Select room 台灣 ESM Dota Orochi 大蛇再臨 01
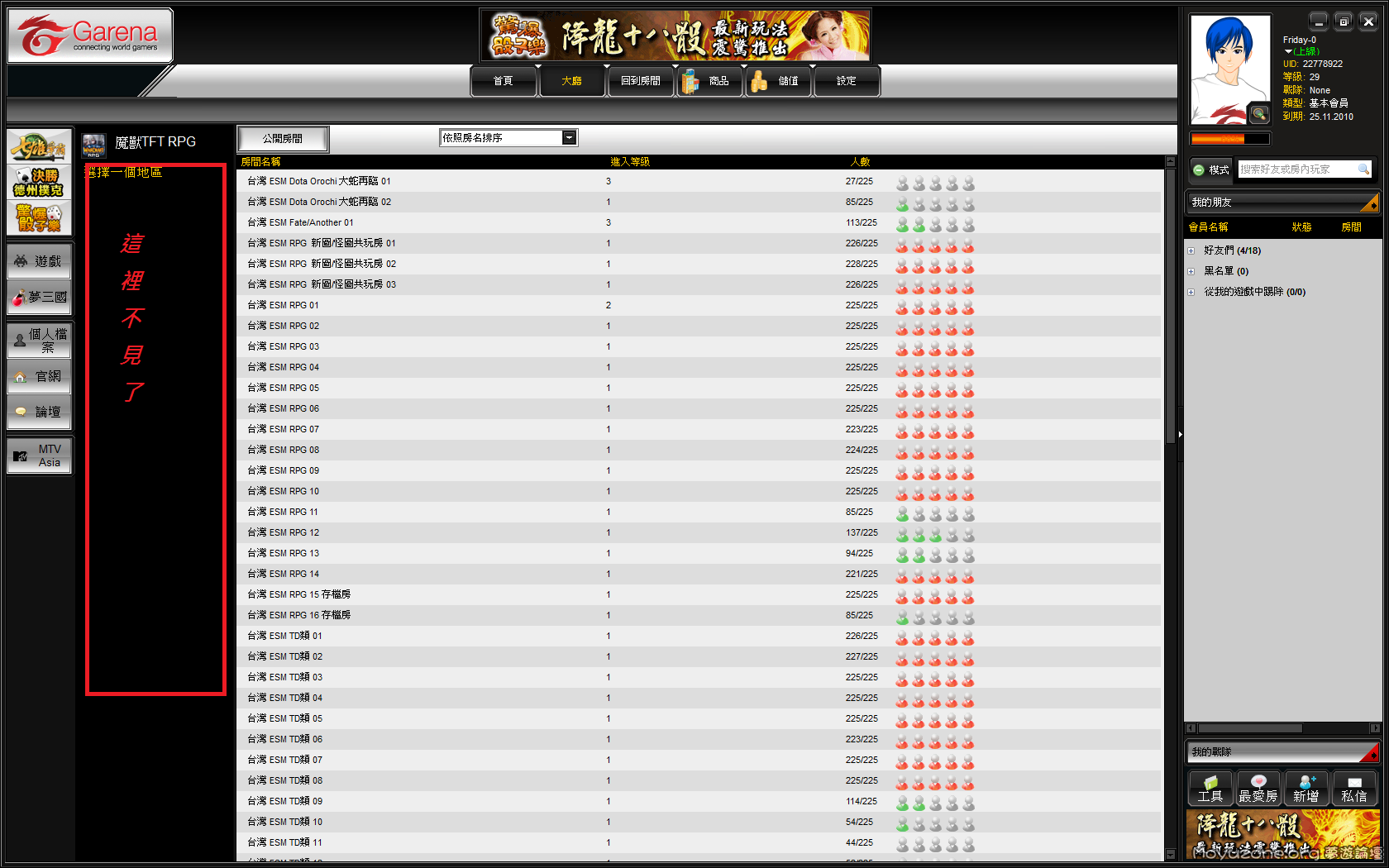Screen dimensions: 1389x868 (699, 181)
